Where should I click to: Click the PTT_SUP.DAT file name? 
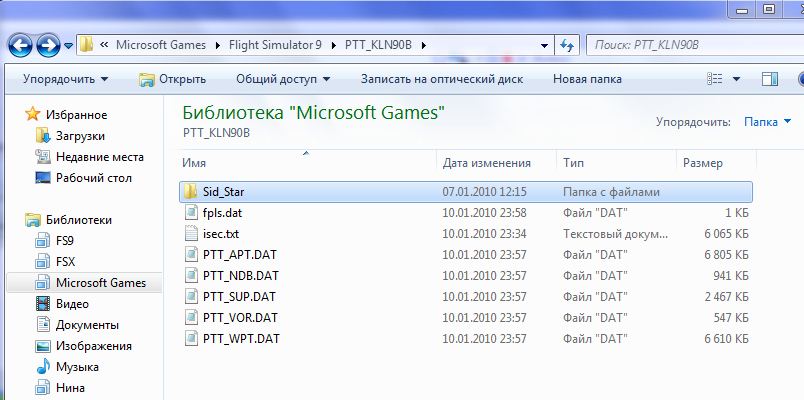coord(239,297)
